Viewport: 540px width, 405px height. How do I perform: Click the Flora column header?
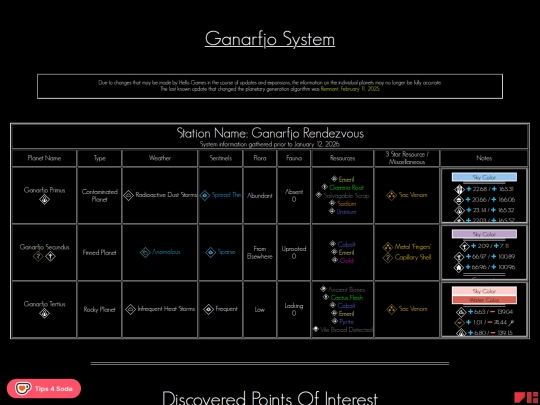tap(260, 158)
